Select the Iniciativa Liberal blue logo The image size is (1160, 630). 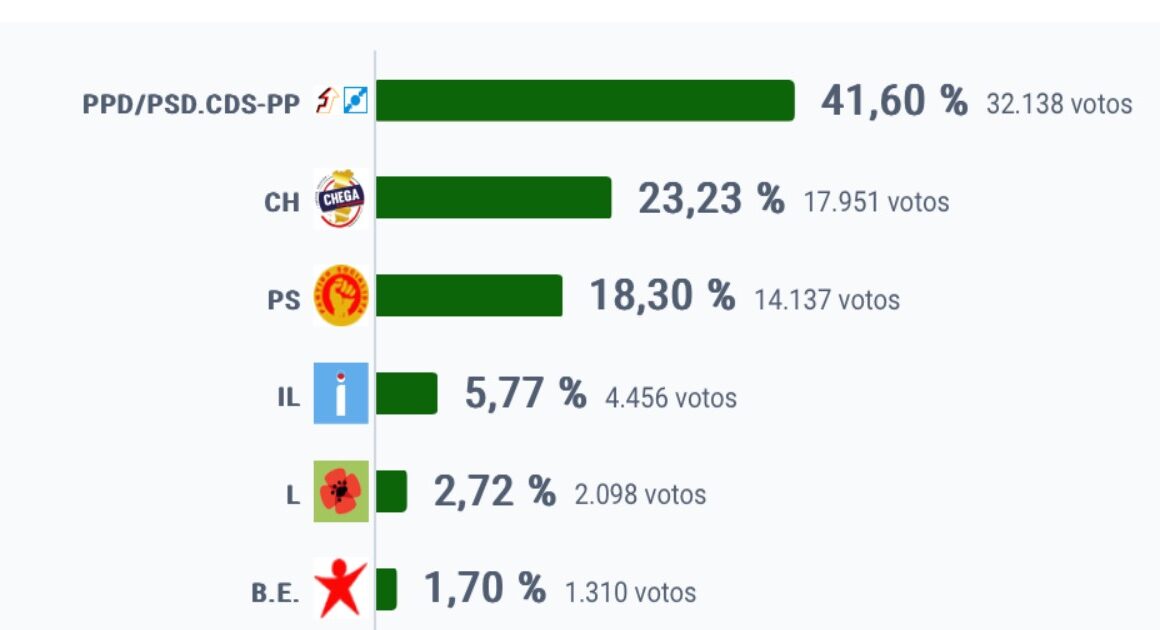pyautogui.click(x=340, y=393)
